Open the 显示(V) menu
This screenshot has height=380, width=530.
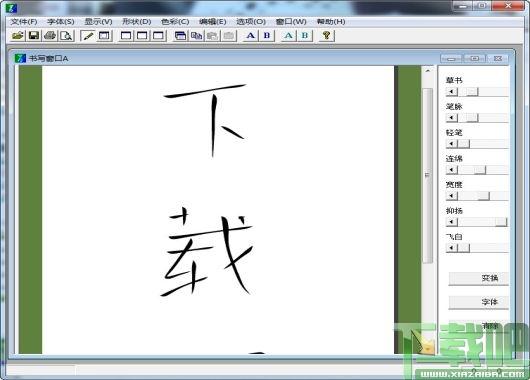point(98,22)
